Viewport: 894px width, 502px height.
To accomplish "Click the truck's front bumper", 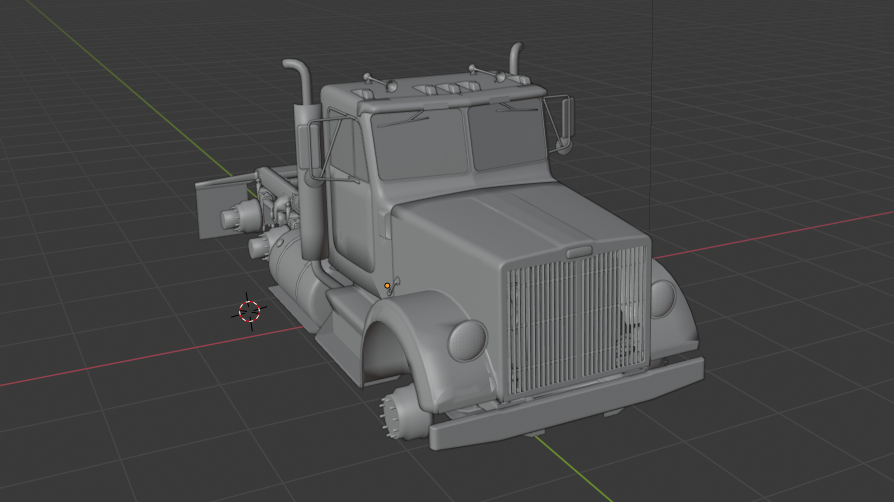I will (x=566, y=403).
